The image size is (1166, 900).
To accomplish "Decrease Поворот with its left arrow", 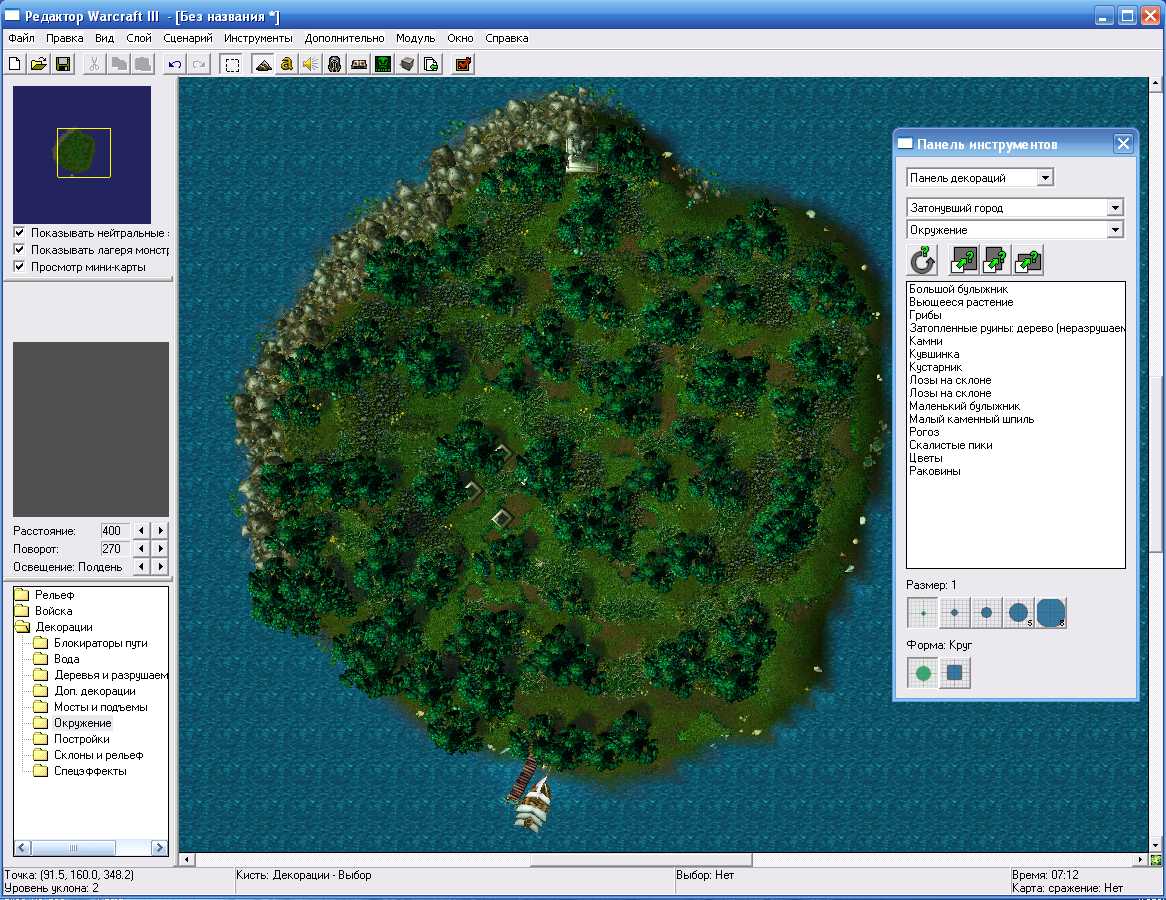I will (141, 548).
